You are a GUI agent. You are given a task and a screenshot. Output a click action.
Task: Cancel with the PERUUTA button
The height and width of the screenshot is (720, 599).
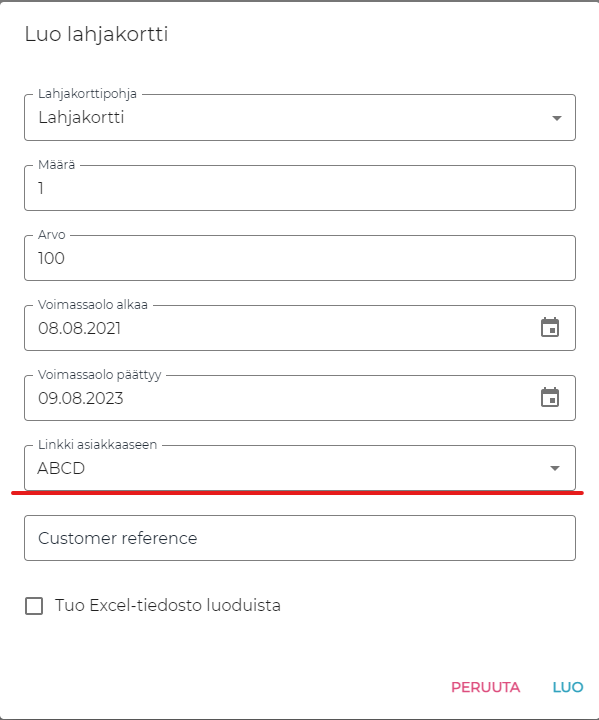(x=486, y=687)
